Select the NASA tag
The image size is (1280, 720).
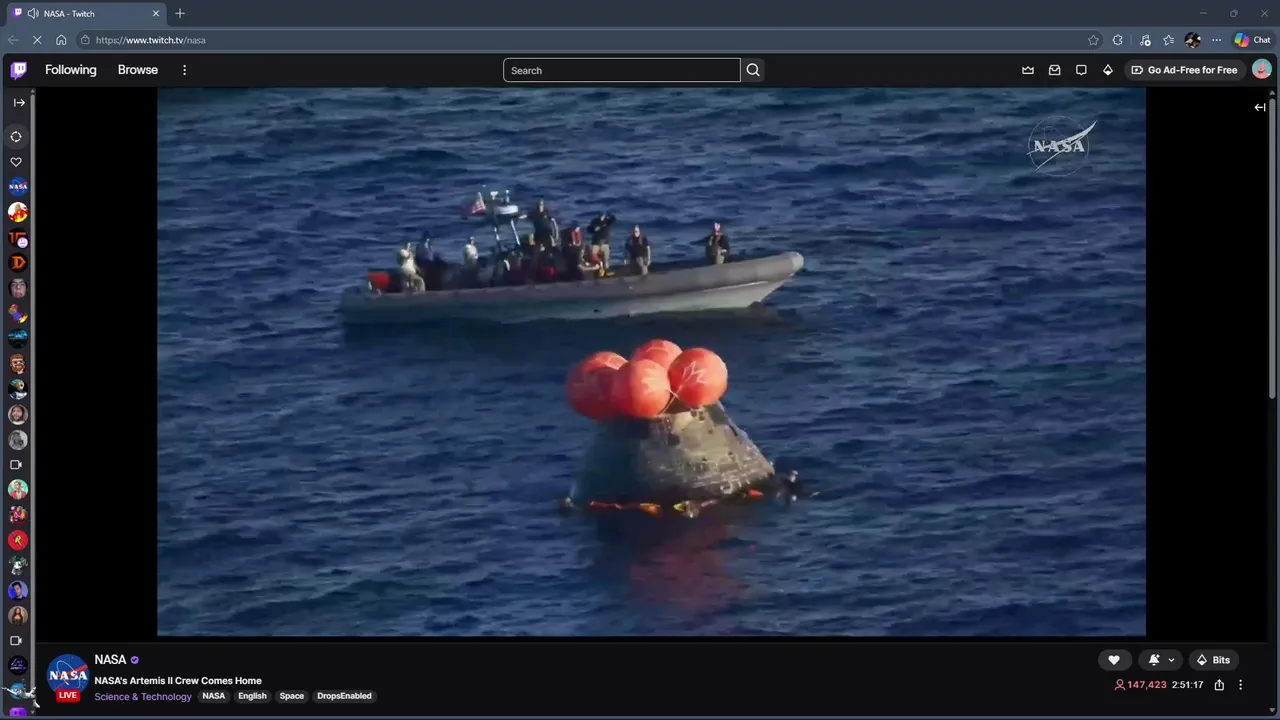point(214,696)
